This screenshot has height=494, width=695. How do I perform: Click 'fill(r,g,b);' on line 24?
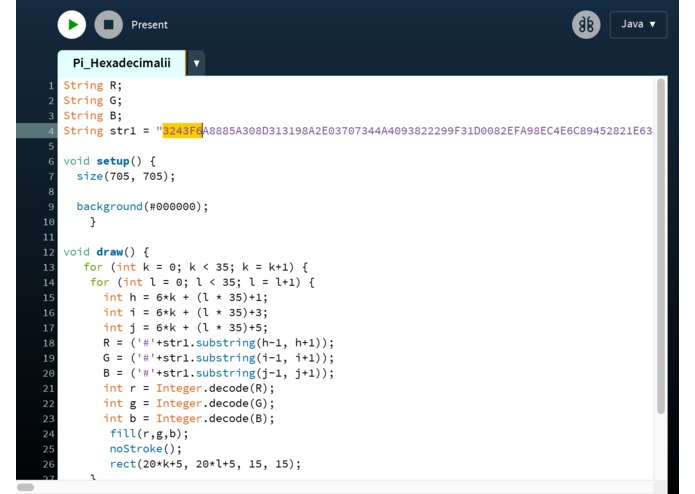149,434
